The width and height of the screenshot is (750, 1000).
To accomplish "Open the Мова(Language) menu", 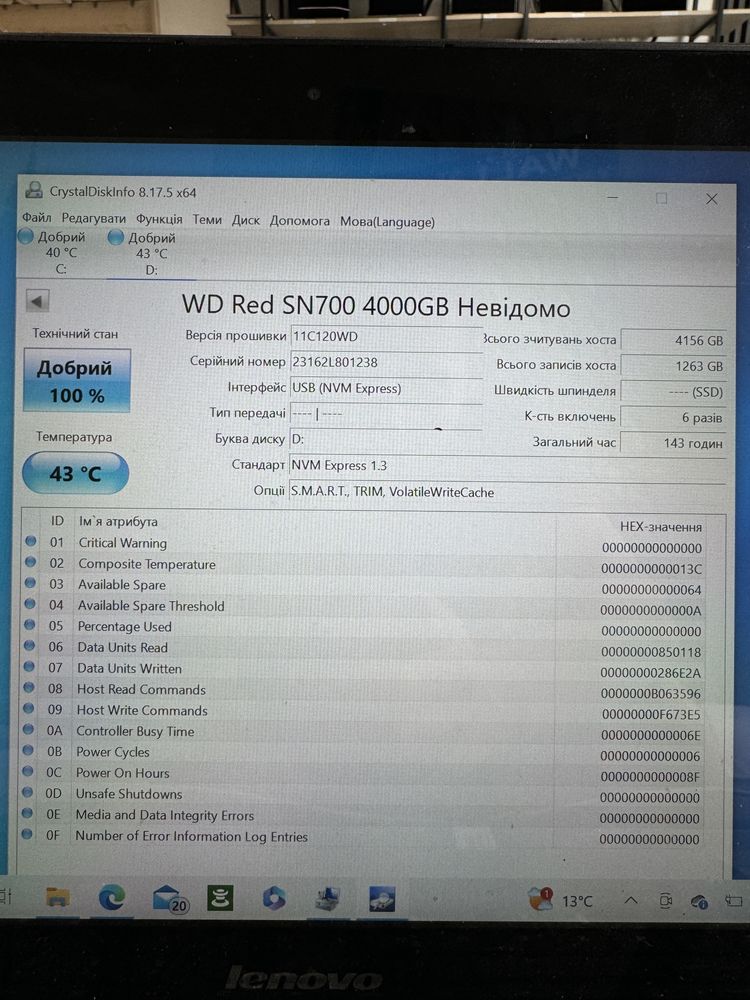I will click(387, 222).
